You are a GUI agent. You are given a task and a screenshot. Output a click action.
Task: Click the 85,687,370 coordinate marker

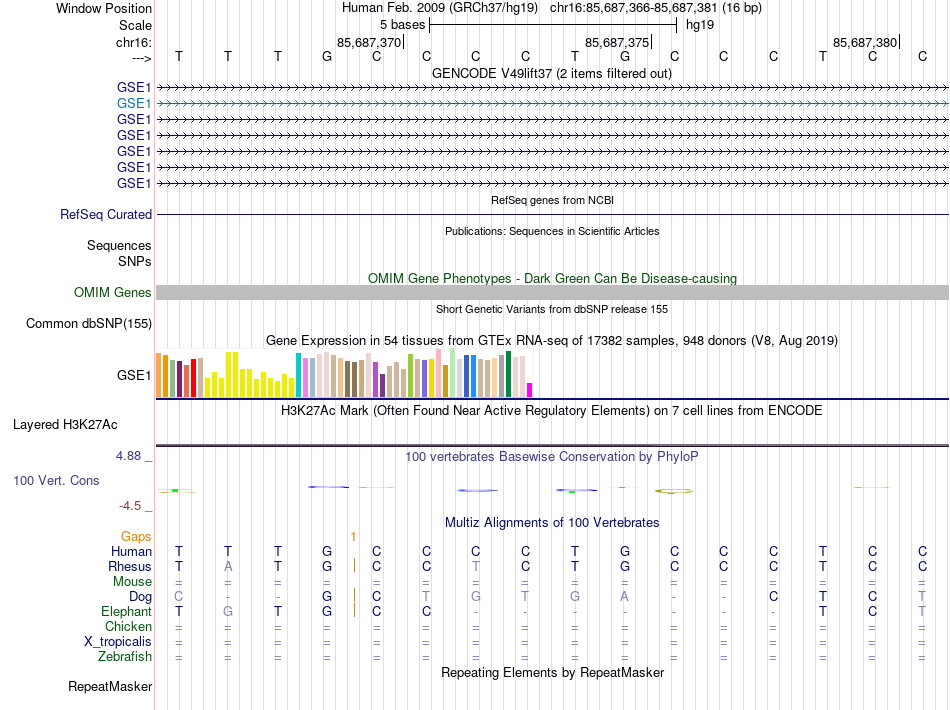pos(369,42)
